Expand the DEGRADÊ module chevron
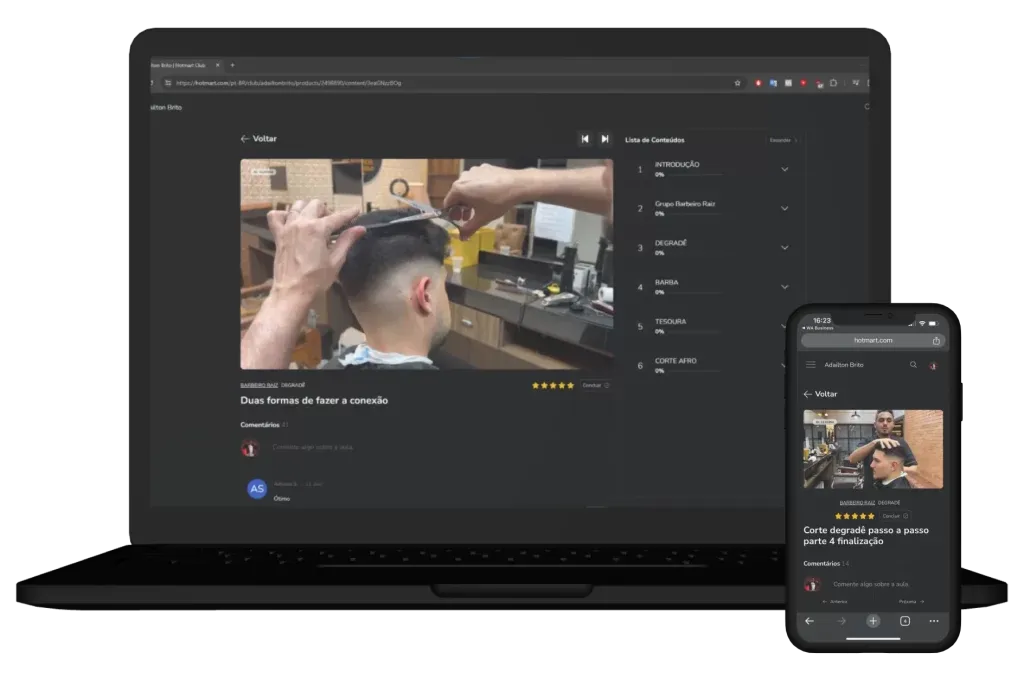 pyautogui.click(x=784, y=247)
